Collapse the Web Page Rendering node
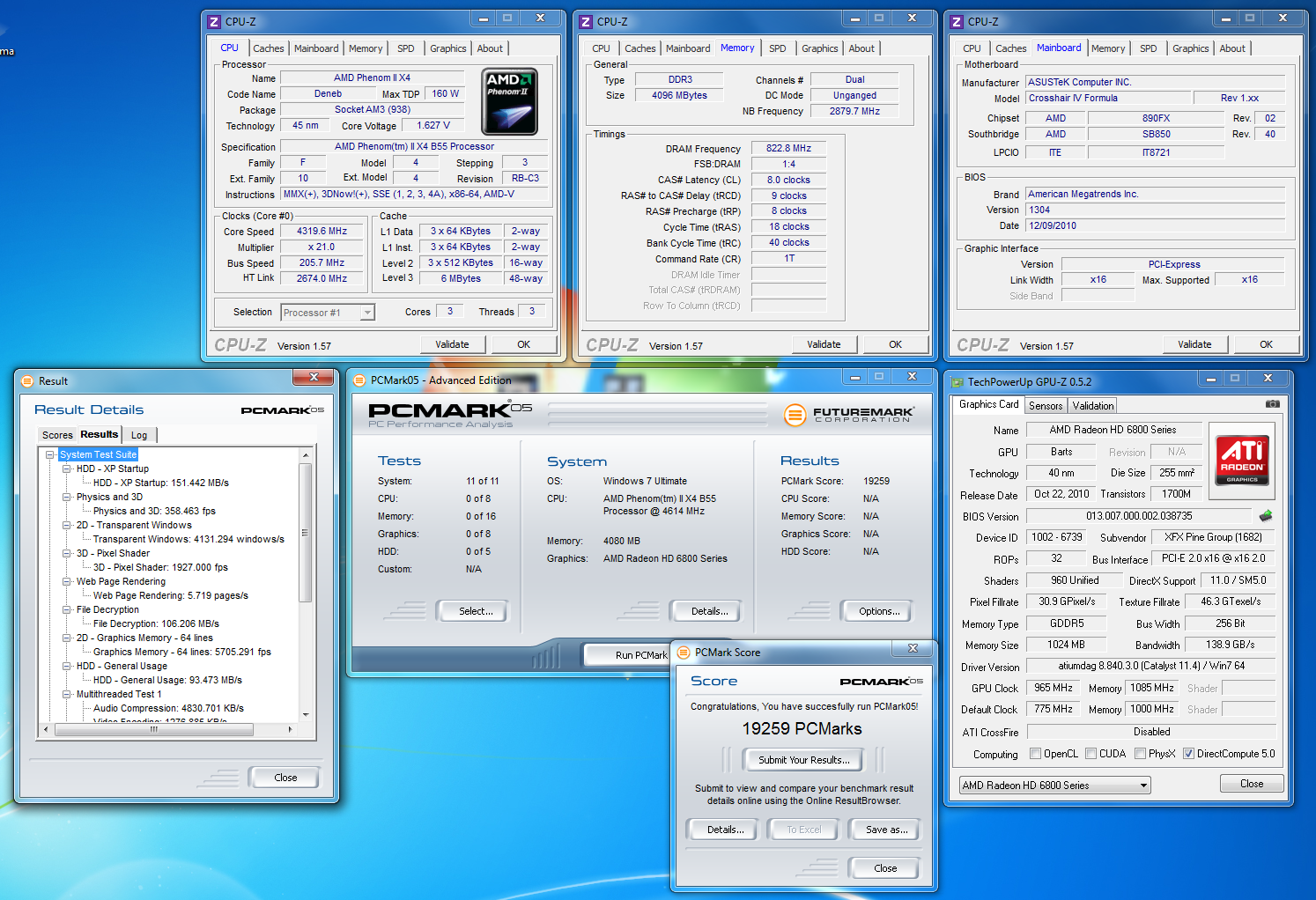The image size is (1316, 900). pos(67,582)
